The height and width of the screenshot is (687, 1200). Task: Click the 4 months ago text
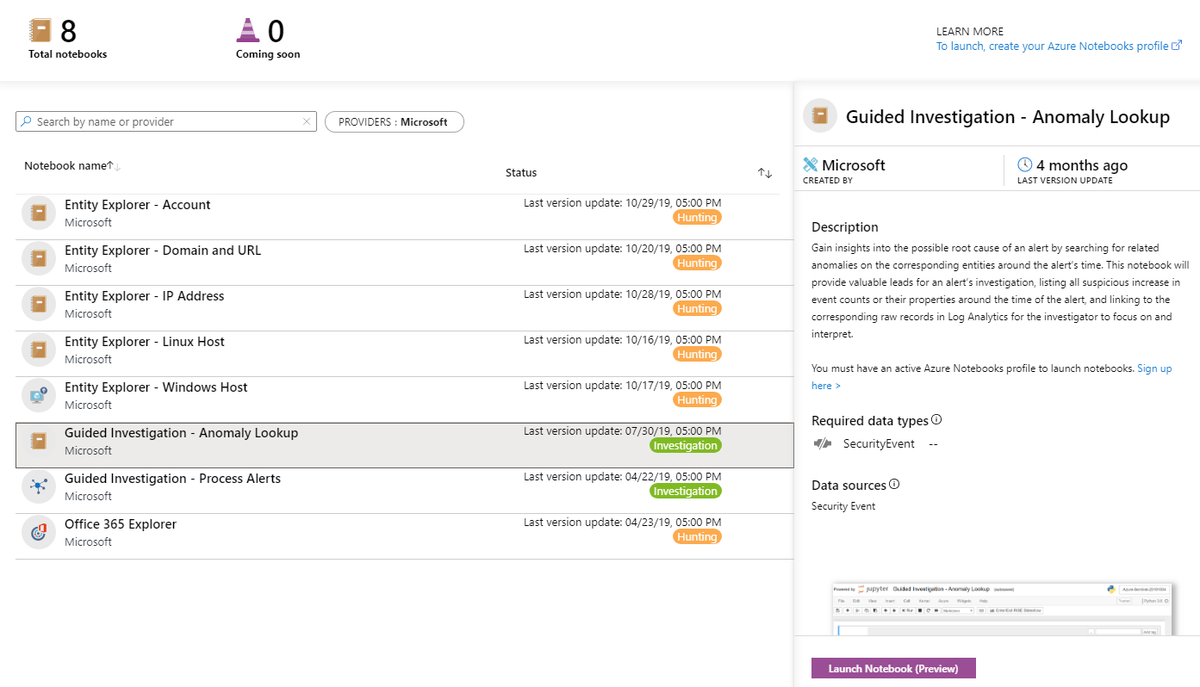pos(1082,165)
